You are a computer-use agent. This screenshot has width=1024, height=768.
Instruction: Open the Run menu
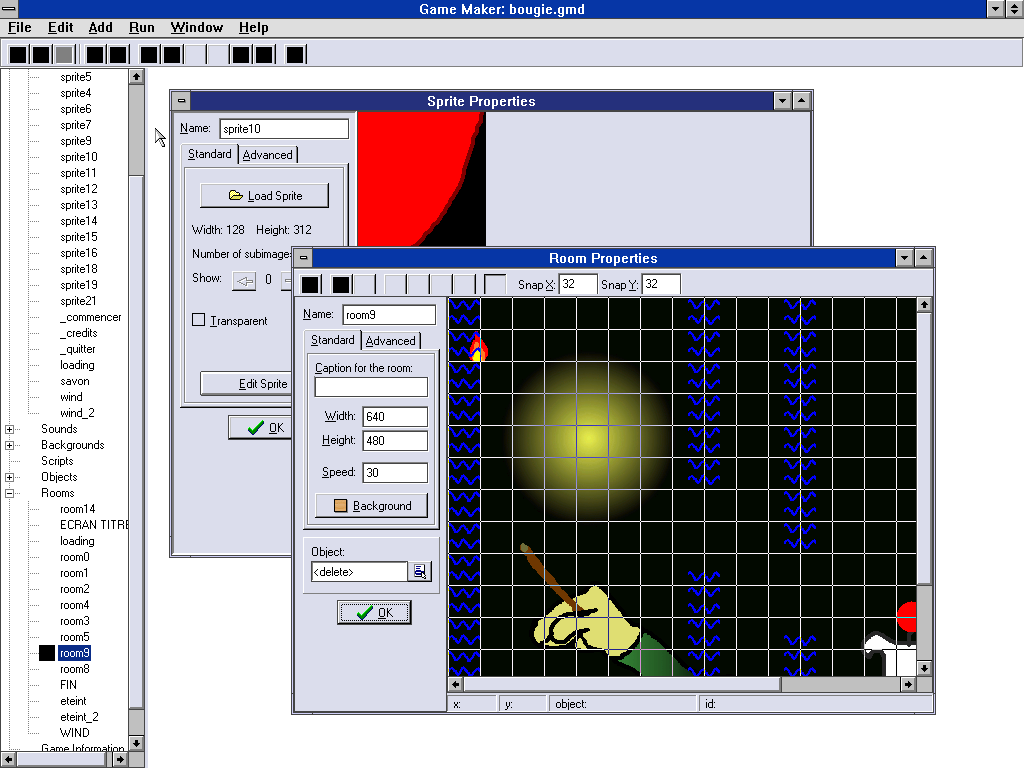pos(141,27)
